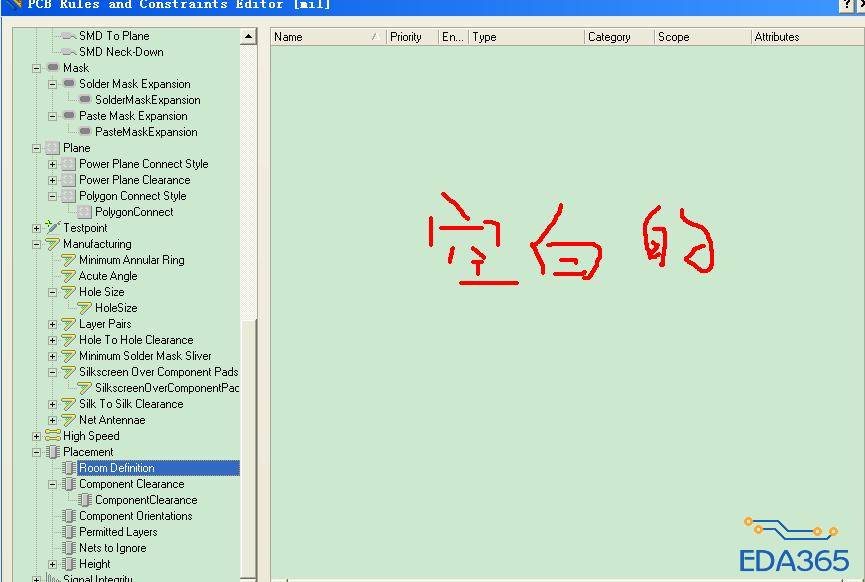
Task: Expand the Layer Pairs node
Action: click(52, 324)
